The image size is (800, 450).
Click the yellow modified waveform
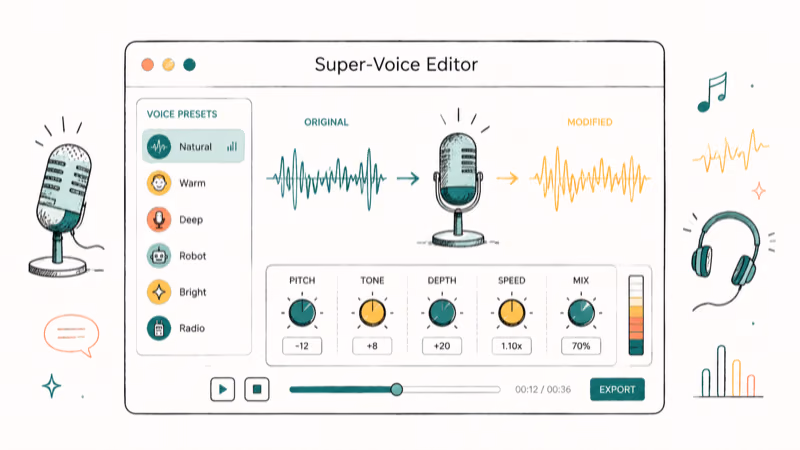(590, 179)
